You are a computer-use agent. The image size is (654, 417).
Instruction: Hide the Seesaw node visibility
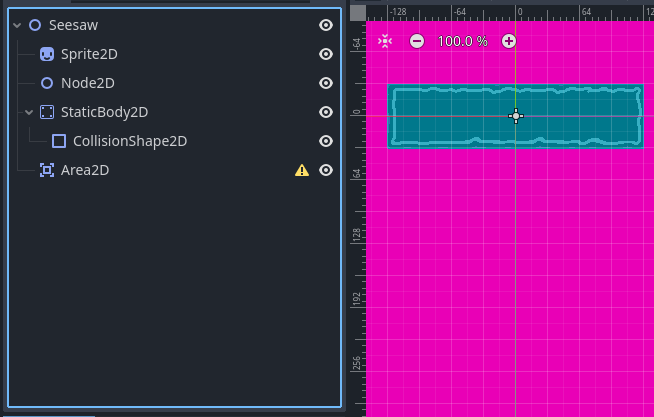point(325,25)
